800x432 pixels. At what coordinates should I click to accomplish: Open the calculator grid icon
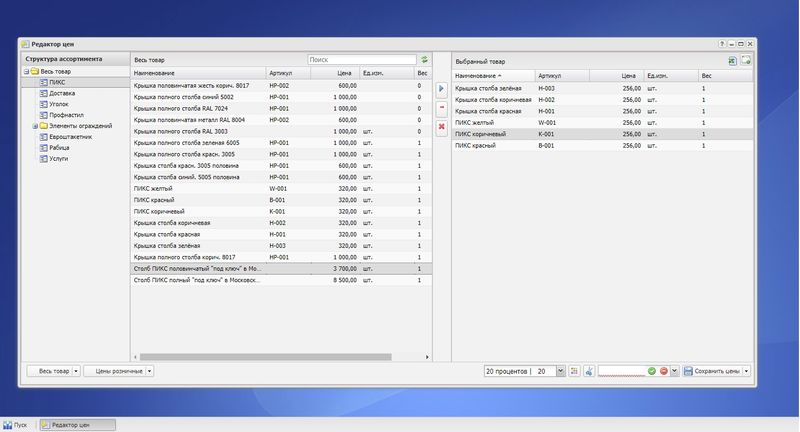[x=574, y=371]
